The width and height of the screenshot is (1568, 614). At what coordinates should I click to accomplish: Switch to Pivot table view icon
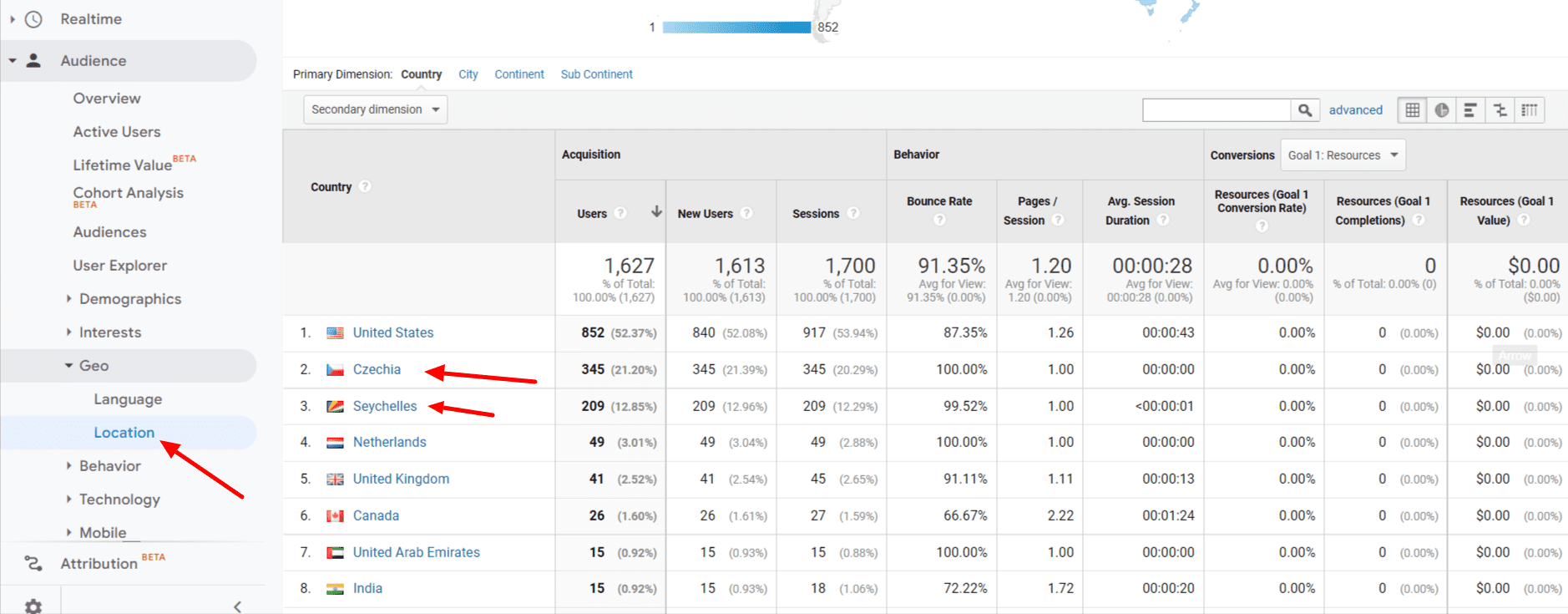pos(1530,109)
